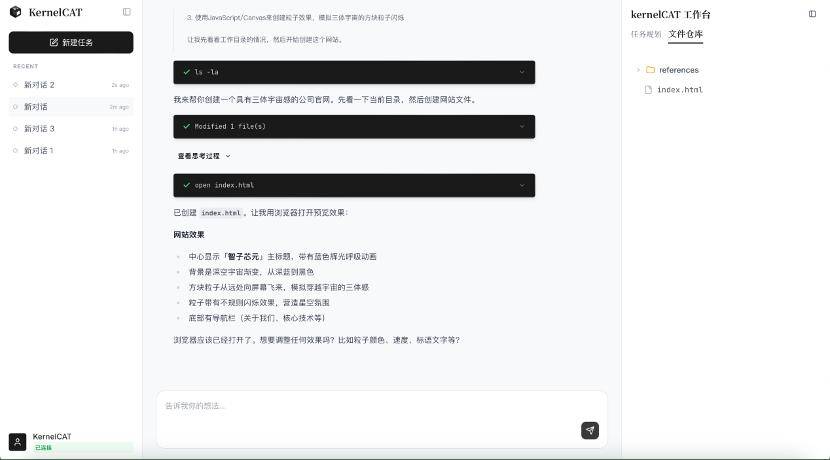Image resolution: width=830 pixels, height=460 pixels.
Task: Open the 新对话 3 conversation
Action: click(x=40, y=129)
